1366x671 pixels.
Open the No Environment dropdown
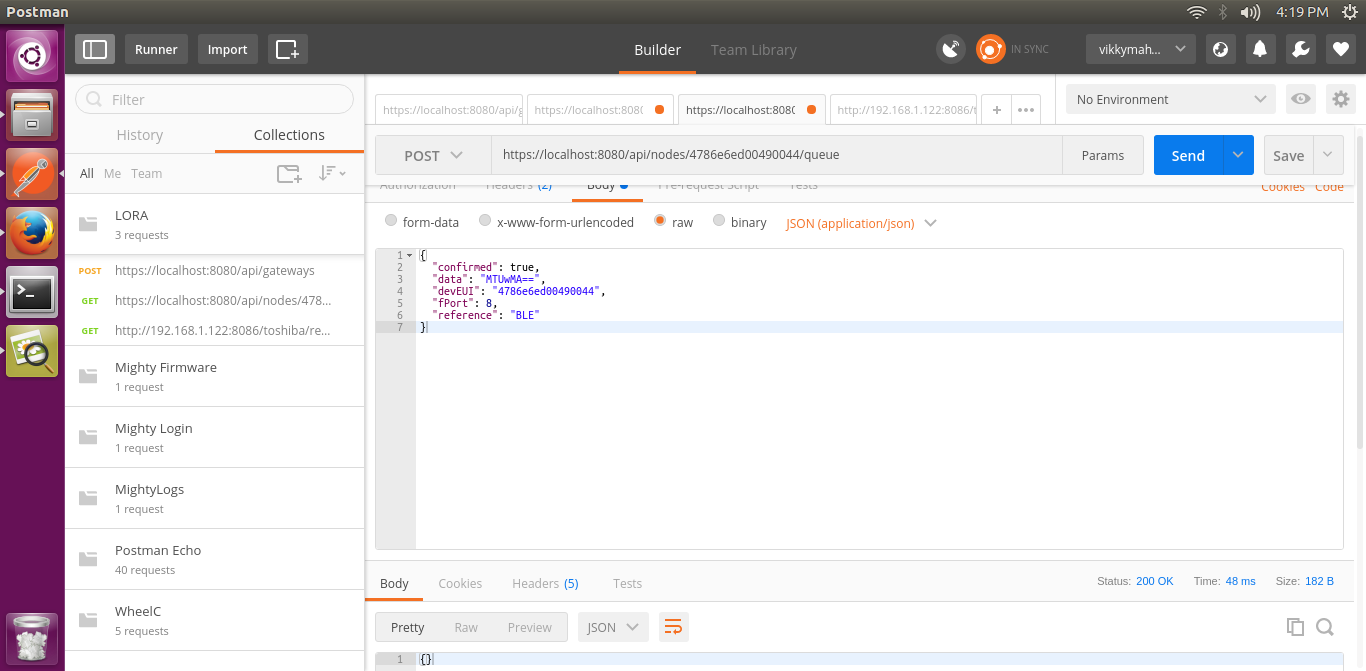pyautogui.click(x=1168, y=99)
